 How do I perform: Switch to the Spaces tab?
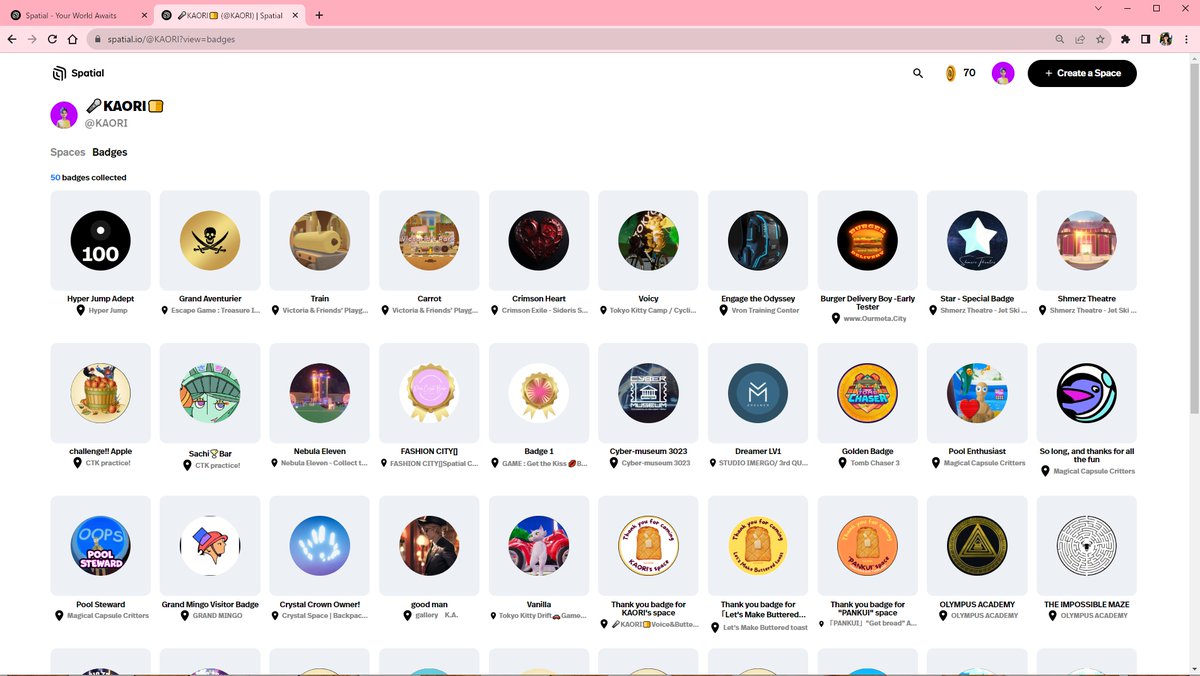click(x=68, y=152)
